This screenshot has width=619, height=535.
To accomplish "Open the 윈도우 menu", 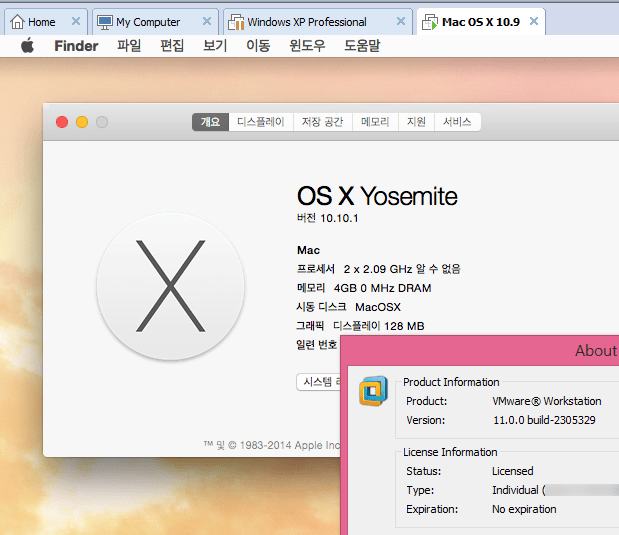I will (307, 46).
